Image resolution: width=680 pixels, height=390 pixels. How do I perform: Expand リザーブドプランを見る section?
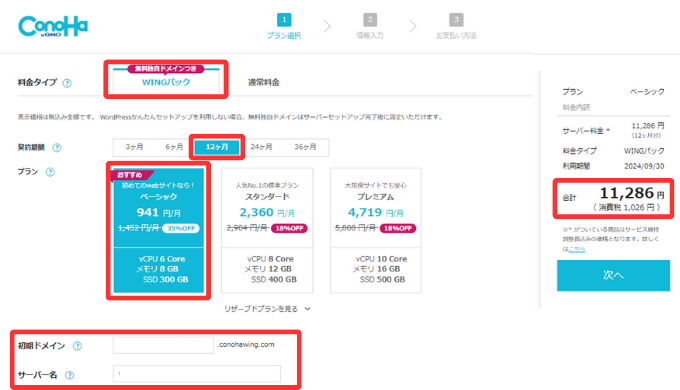(x=267, y=309)
